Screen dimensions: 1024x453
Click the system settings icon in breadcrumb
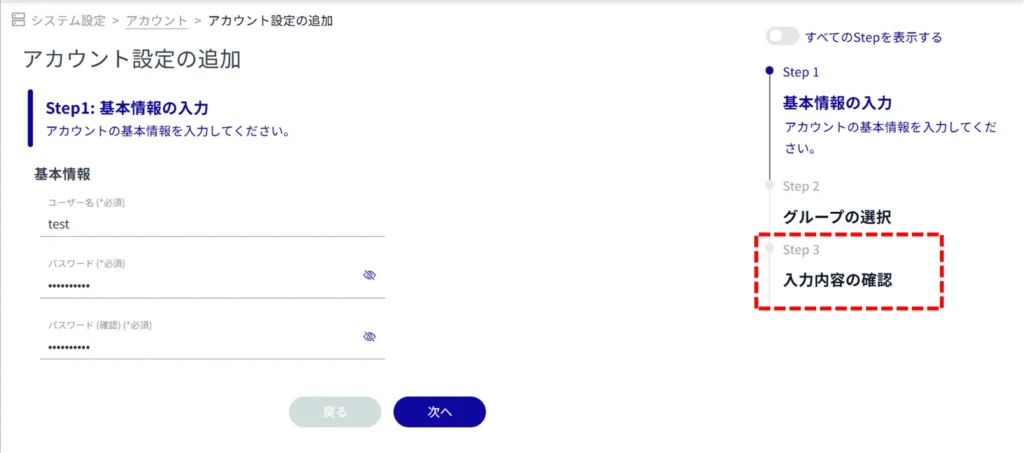click(17, 20)
